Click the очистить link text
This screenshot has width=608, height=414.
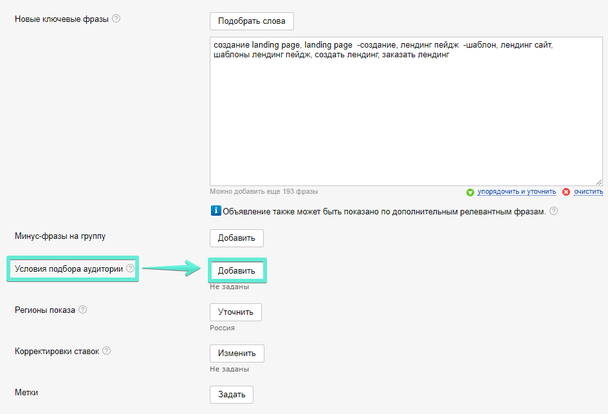[589, 191]
